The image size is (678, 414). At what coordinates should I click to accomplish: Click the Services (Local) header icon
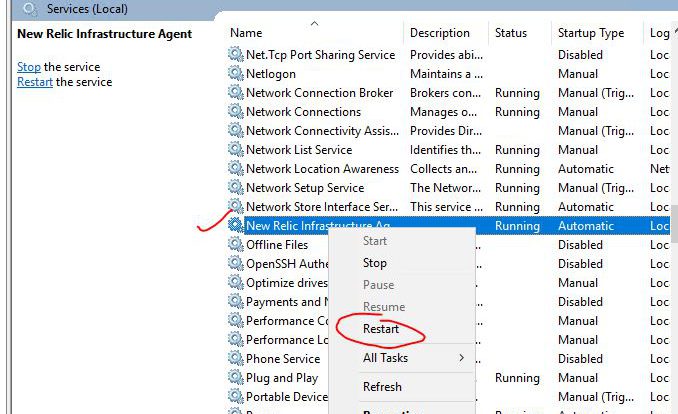30,9
